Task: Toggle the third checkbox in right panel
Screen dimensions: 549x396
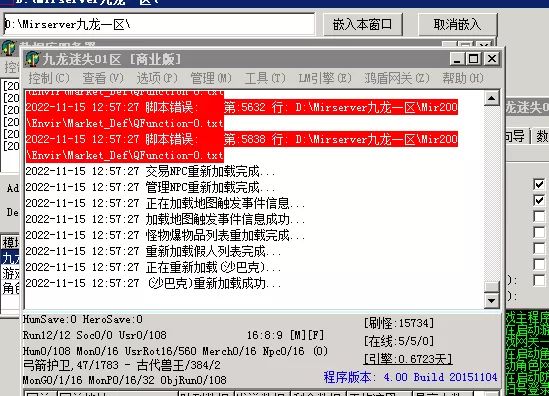Action: [539, 216]
